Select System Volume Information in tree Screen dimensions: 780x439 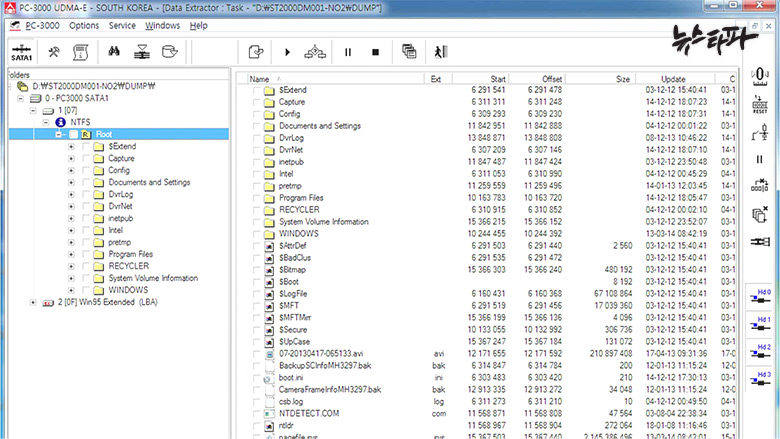click(153, 278)
